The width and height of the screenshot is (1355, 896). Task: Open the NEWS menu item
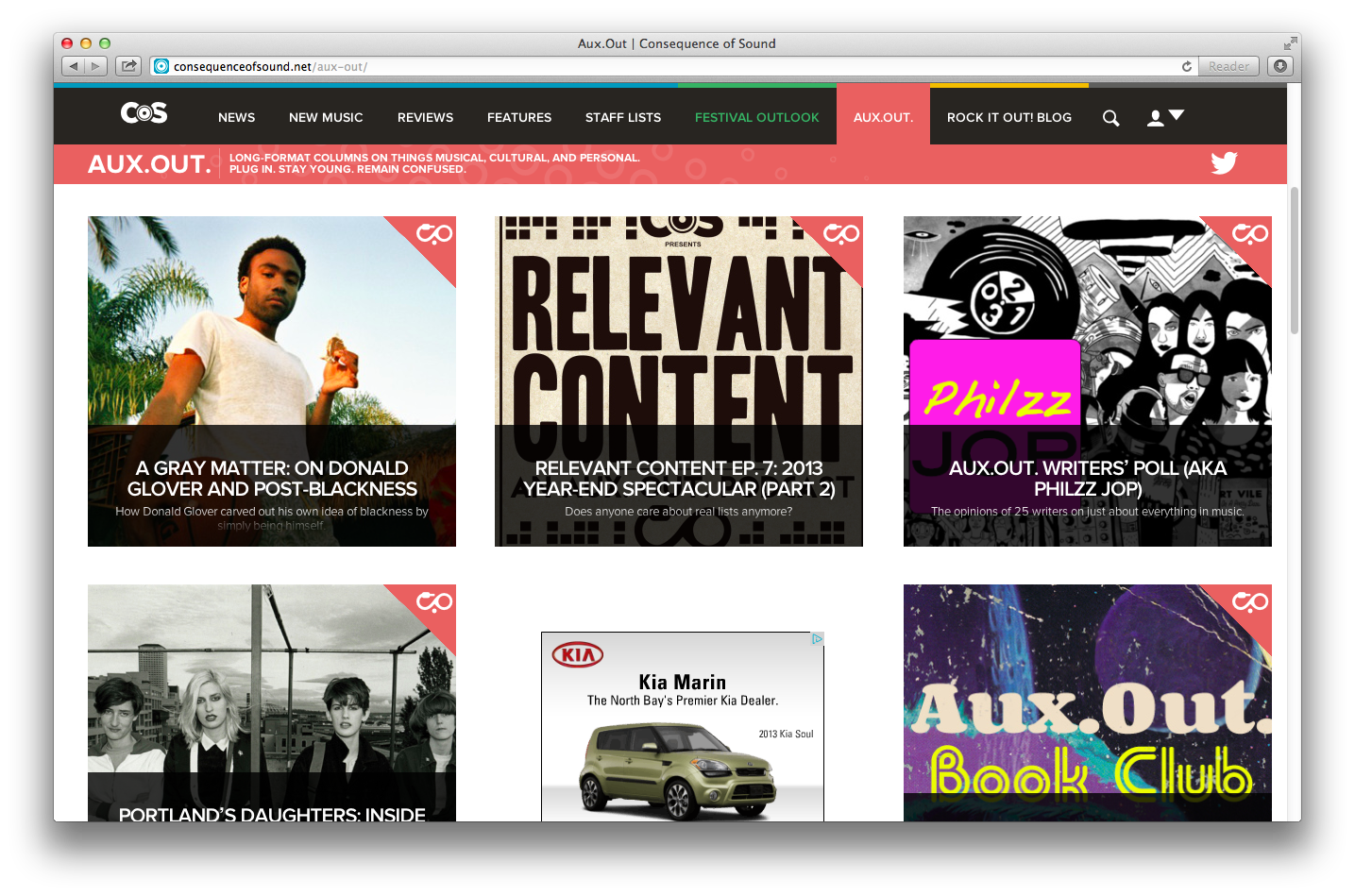pyautogui.click(x=236, y=117)
